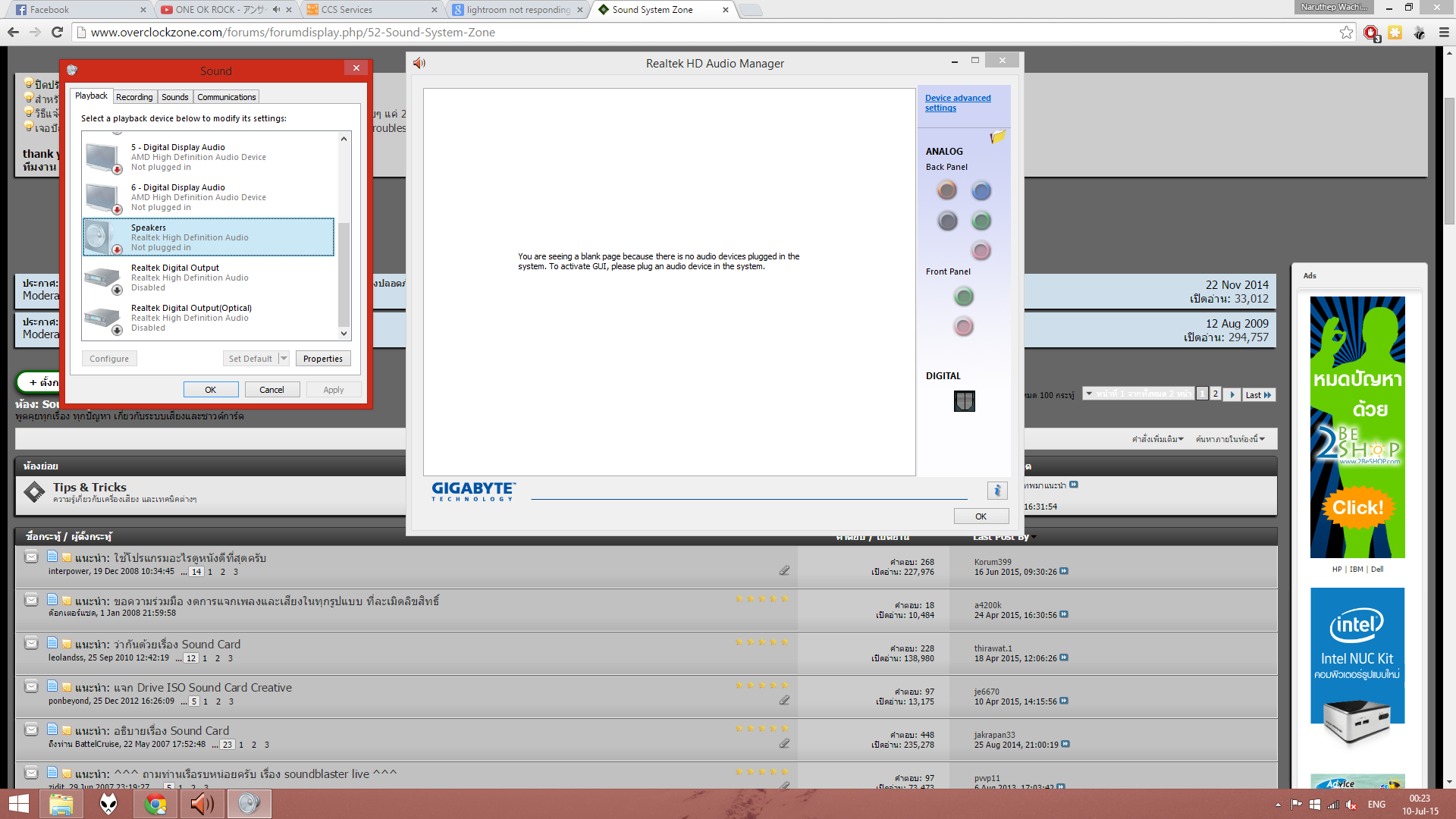Open the Realtek speaker icon in taskbar
The width and height of the screenshot is (1456, 819).
click(x=202, y=804)
